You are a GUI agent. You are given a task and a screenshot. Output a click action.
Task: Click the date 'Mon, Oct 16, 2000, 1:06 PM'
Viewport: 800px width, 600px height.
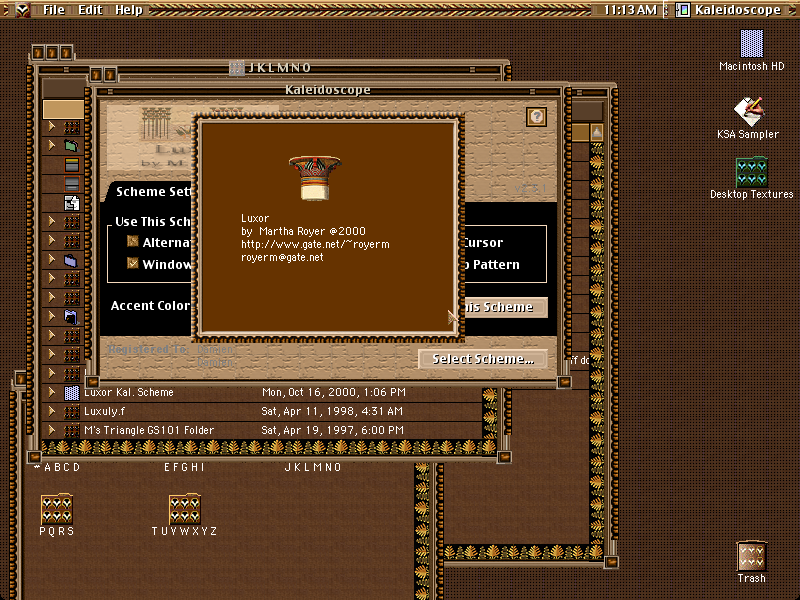[334, 392]
